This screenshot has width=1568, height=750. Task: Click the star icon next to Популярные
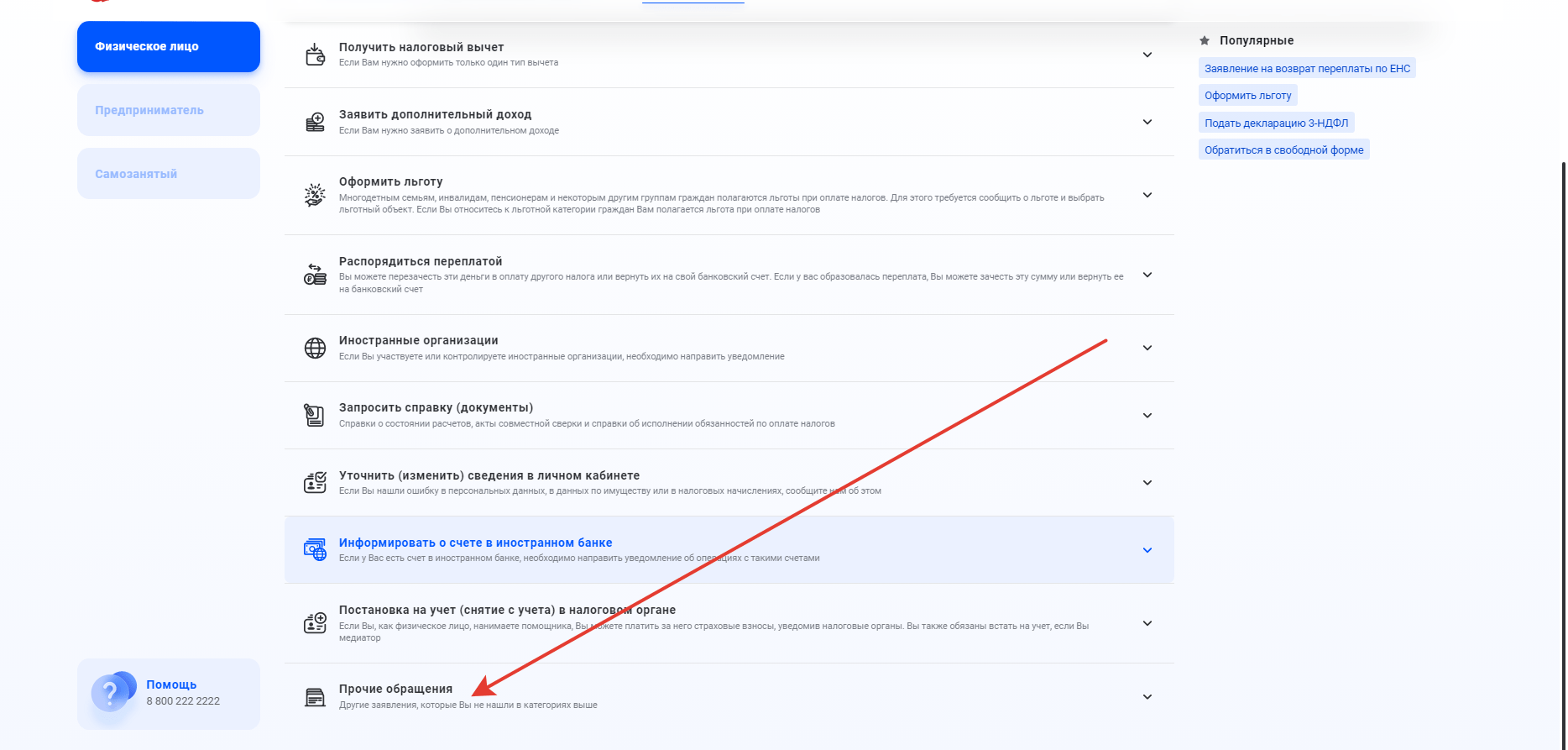click(x=1205, y=40)
